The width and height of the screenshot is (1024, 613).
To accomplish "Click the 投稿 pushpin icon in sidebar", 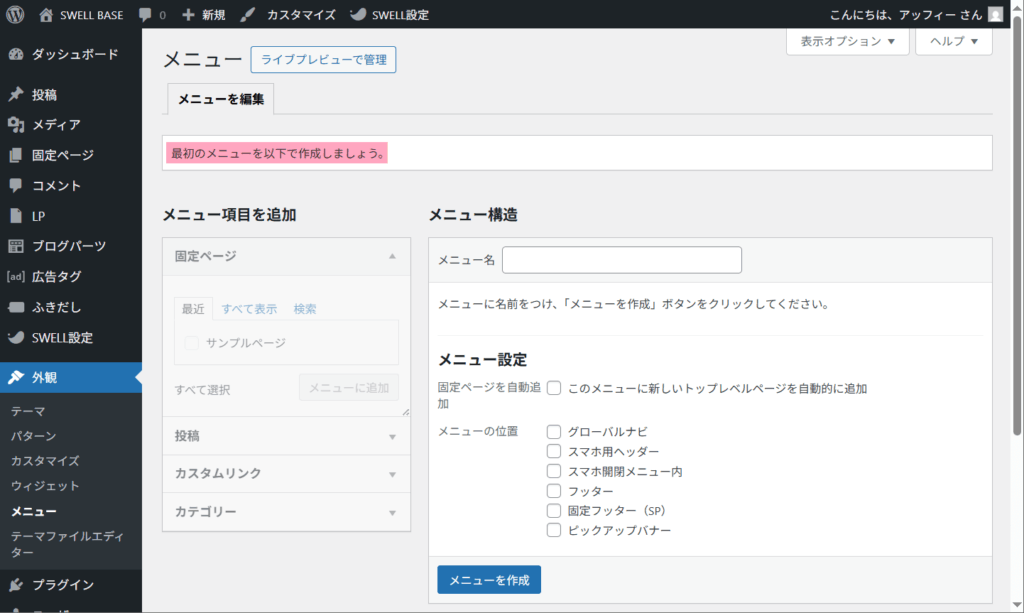I will tap(16, 95).
